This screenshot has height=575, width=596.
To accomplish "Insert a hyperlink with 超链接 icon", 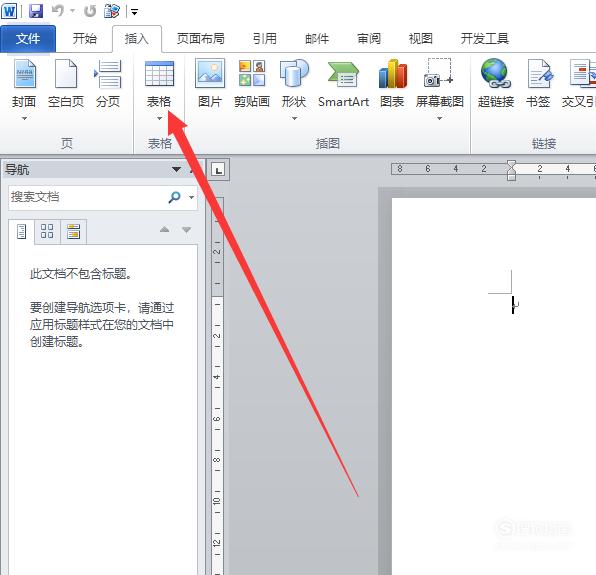I will click(496, 84).
